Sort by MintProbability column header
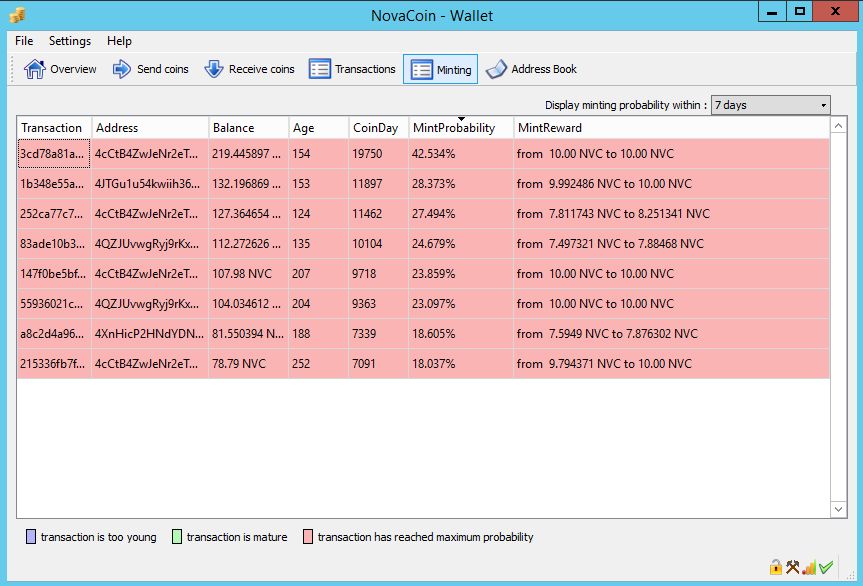 [x=461, y=128]
